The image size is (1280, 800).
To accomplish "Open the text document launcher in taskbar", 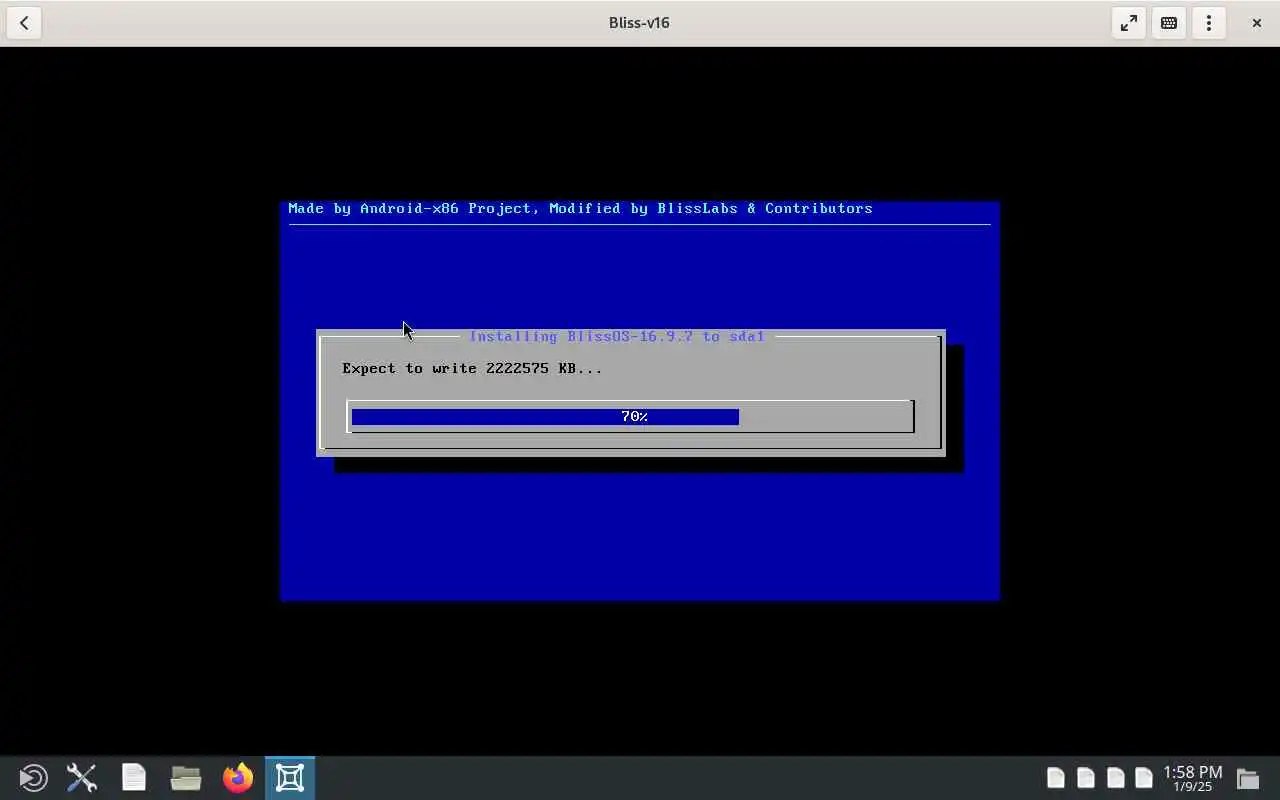I will (134, 778).
